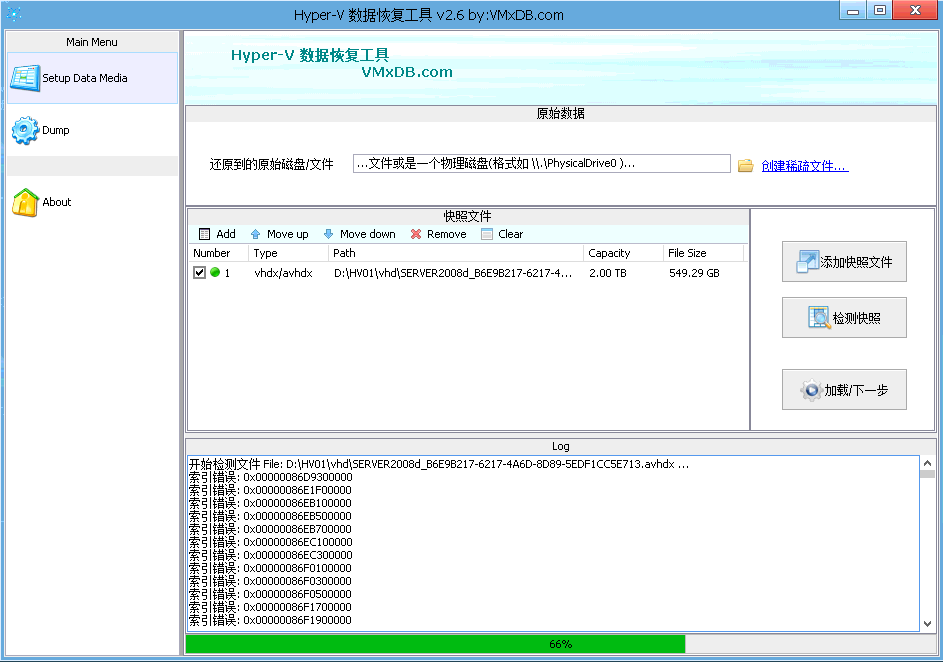Click the Setup Data Media icon

[x=25, y=78]
